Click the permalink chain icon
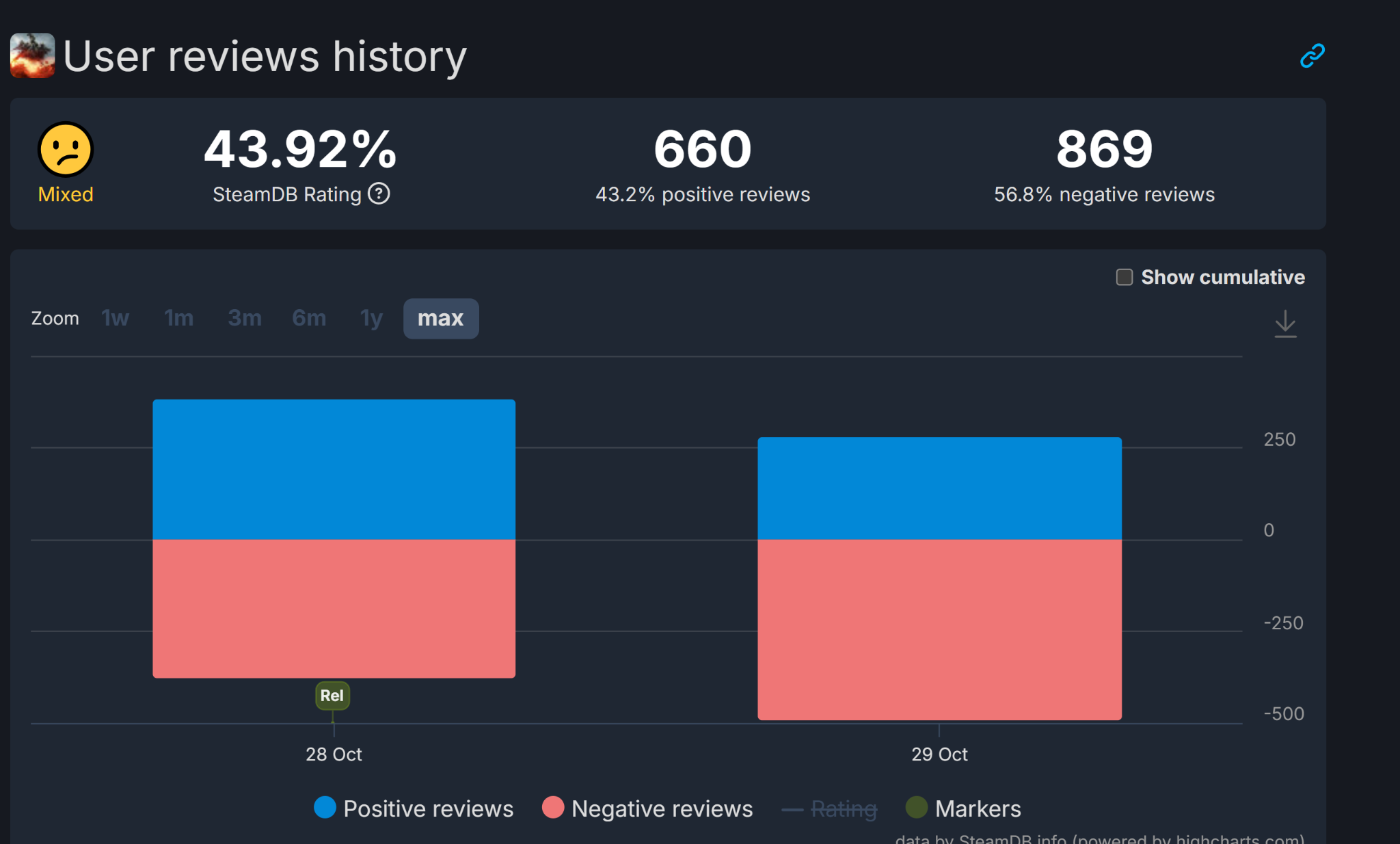 coord(1311,56)
